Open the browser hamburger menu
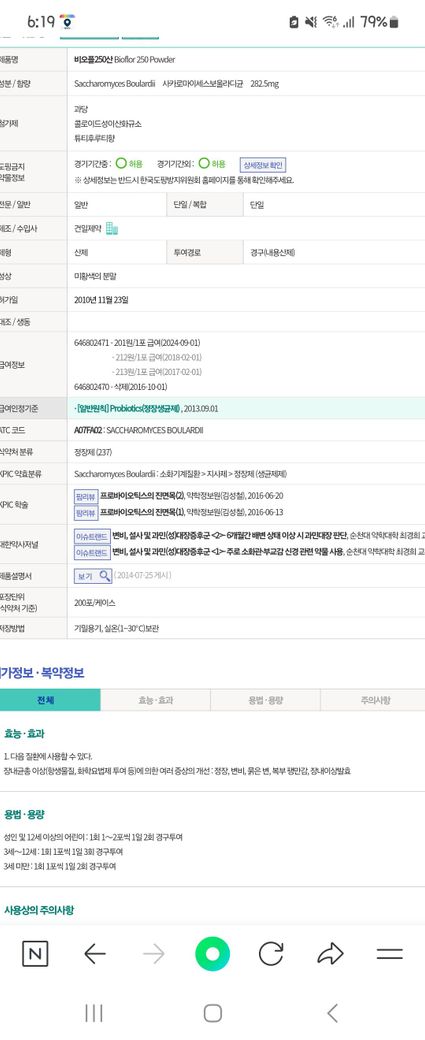The width and height of the screenshot is (425, 1040). pyautogui.click(x=390, y=954)
